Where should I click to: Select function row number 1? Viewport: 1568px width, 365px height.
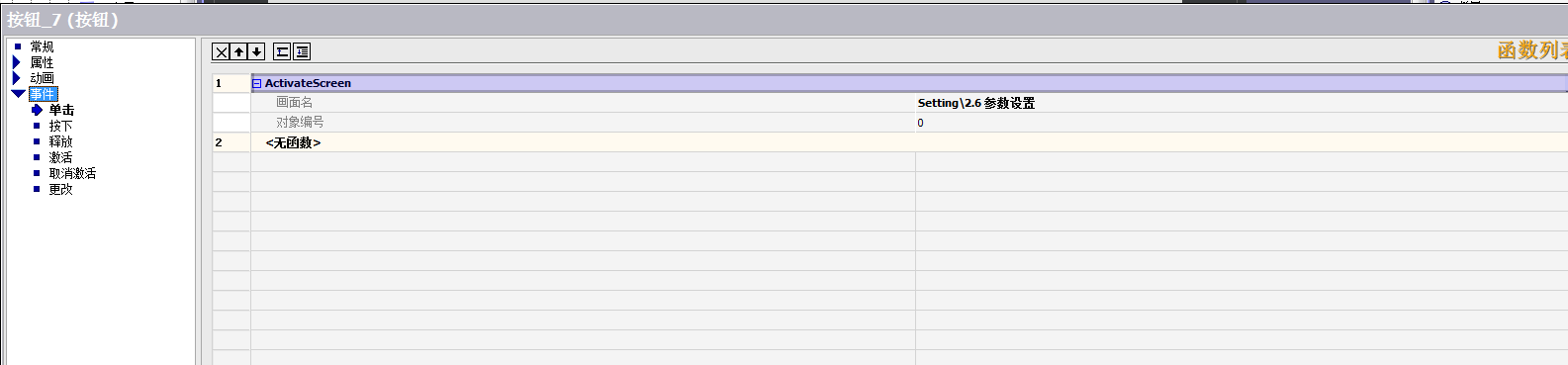(x=231, y=83)
